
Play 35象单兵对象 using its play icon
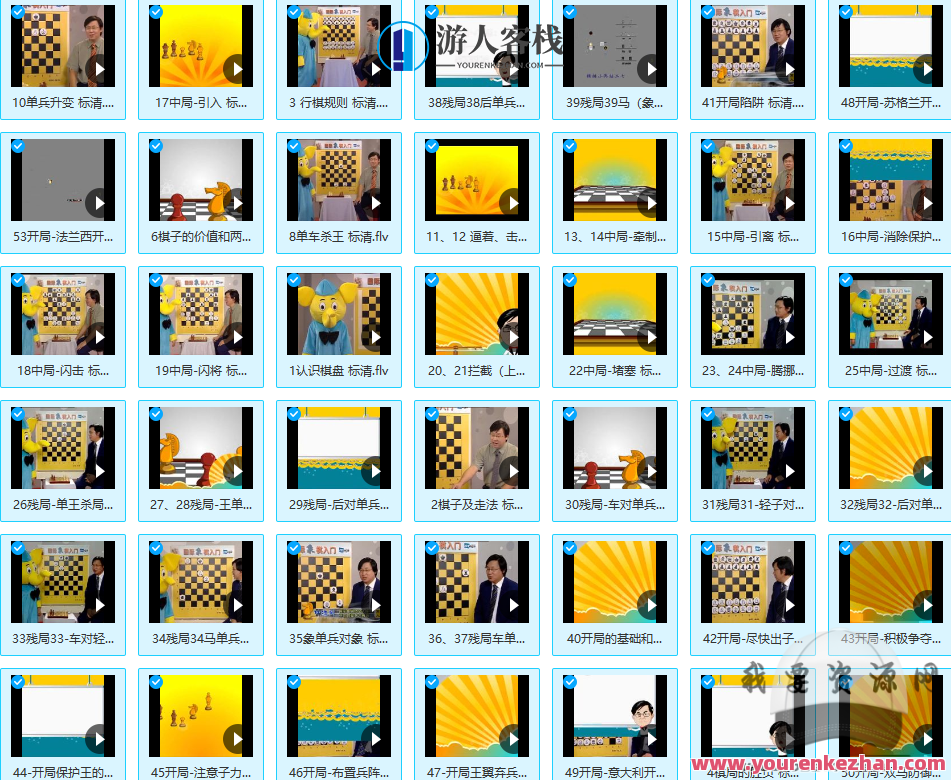tap(375, 605)
